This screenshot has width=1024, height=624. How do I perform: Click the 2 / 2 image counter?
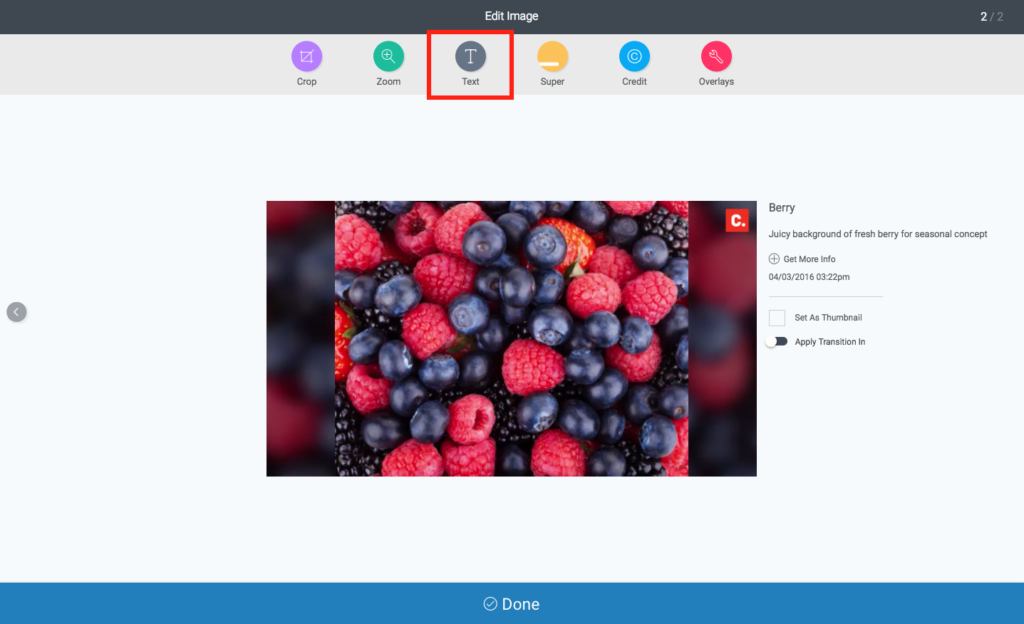[991, 17]
